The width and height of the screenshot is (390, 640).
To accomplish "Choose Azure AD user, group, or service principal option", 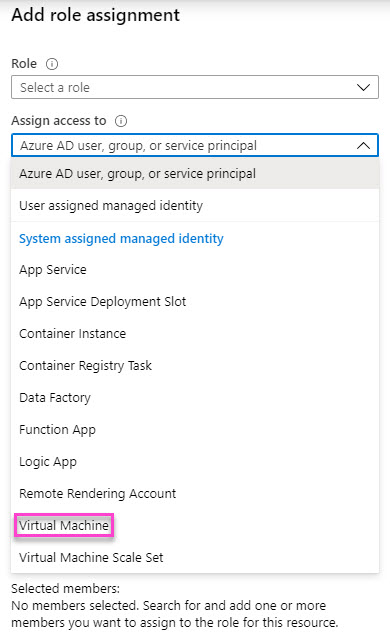I will [x=195, y=173].
